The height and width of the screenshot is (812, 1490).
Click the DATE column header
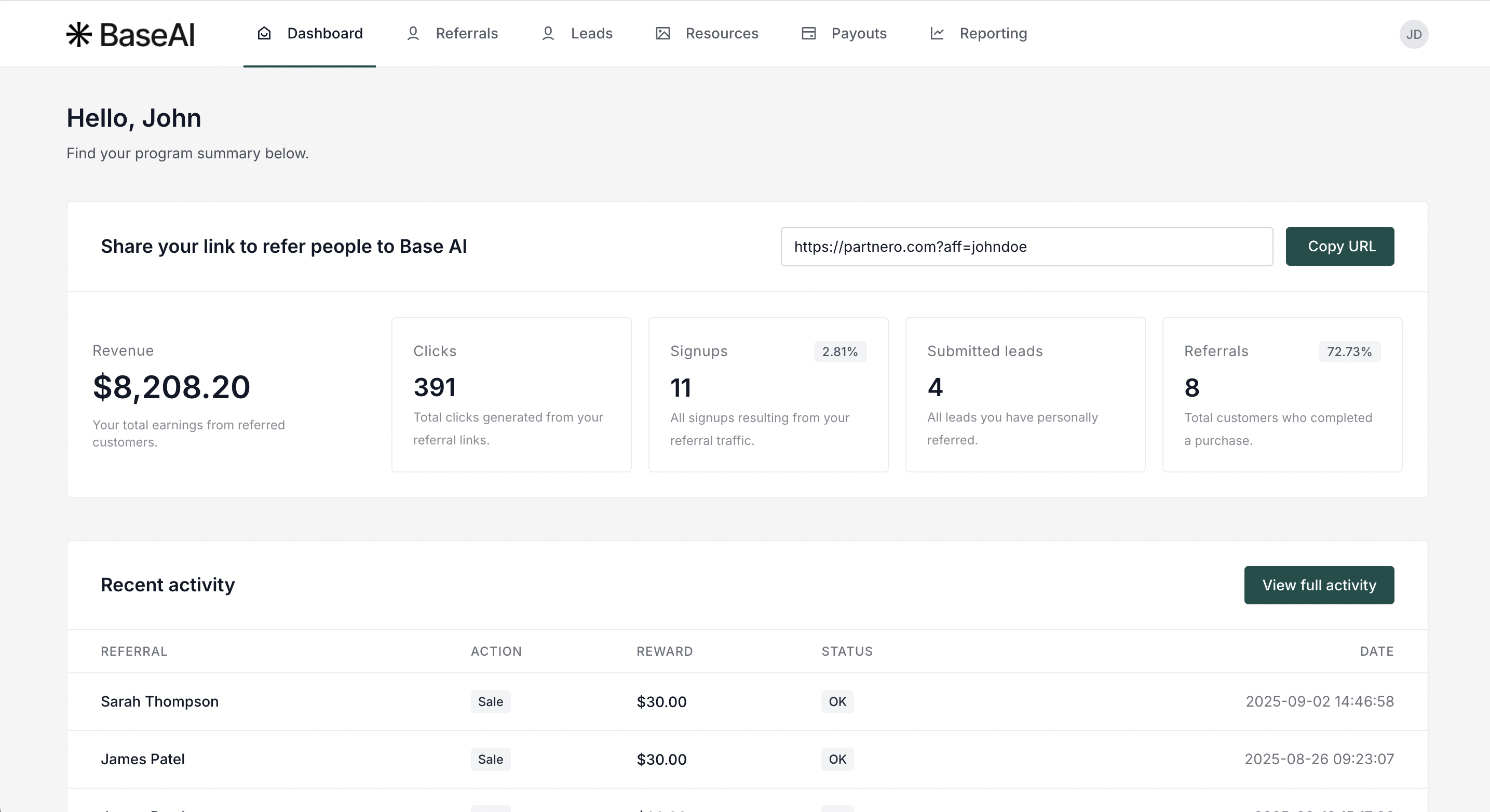[x=1376, y=651]
